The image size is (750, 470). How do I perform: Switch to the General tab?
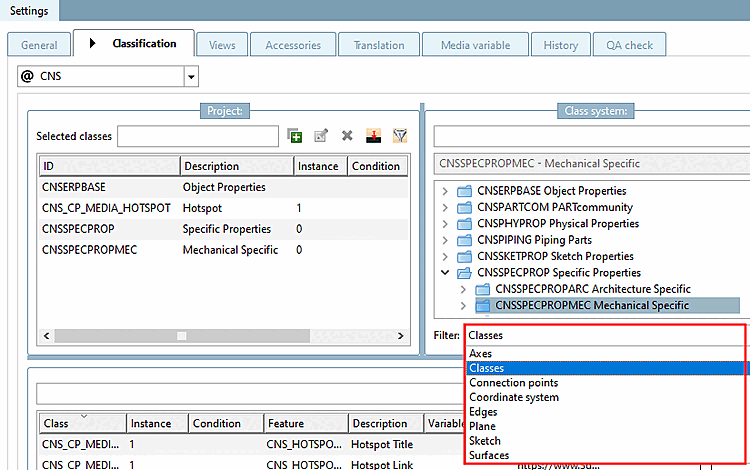click(39, 45)
